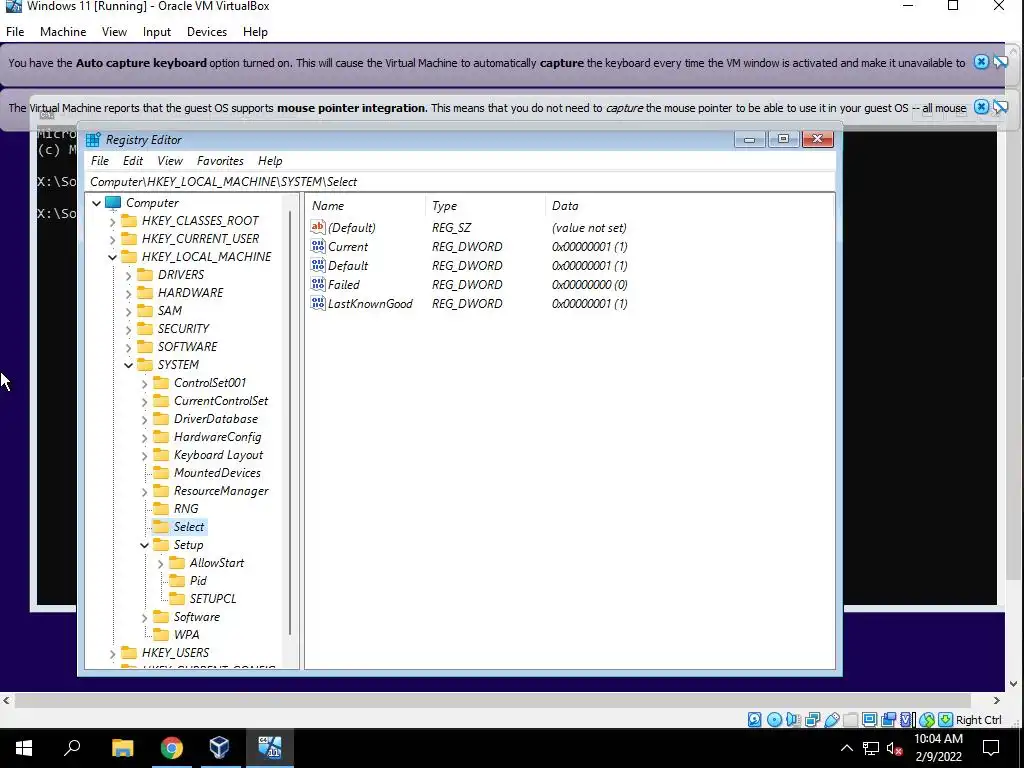Collapse HKEY_LOCAL_MACHINE key

(112, 257)
